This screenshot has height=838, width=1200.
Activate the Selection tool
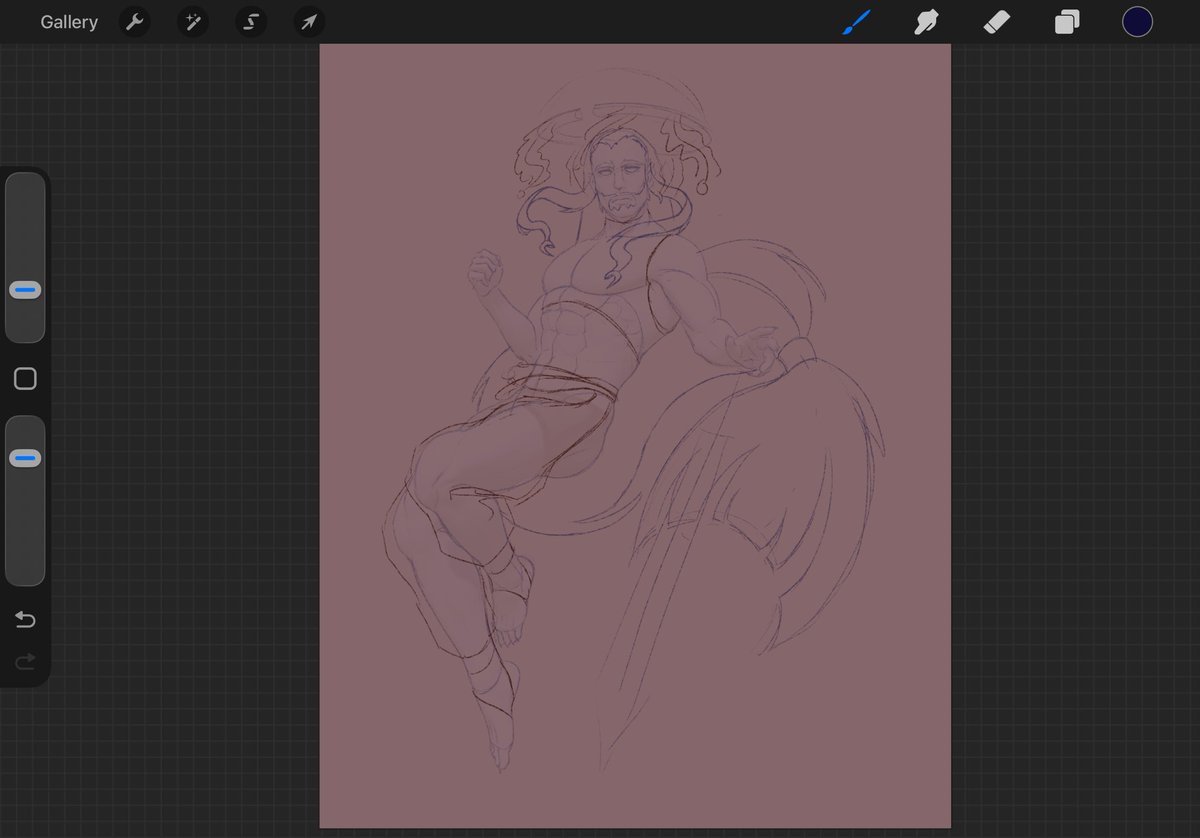point(250,21)
